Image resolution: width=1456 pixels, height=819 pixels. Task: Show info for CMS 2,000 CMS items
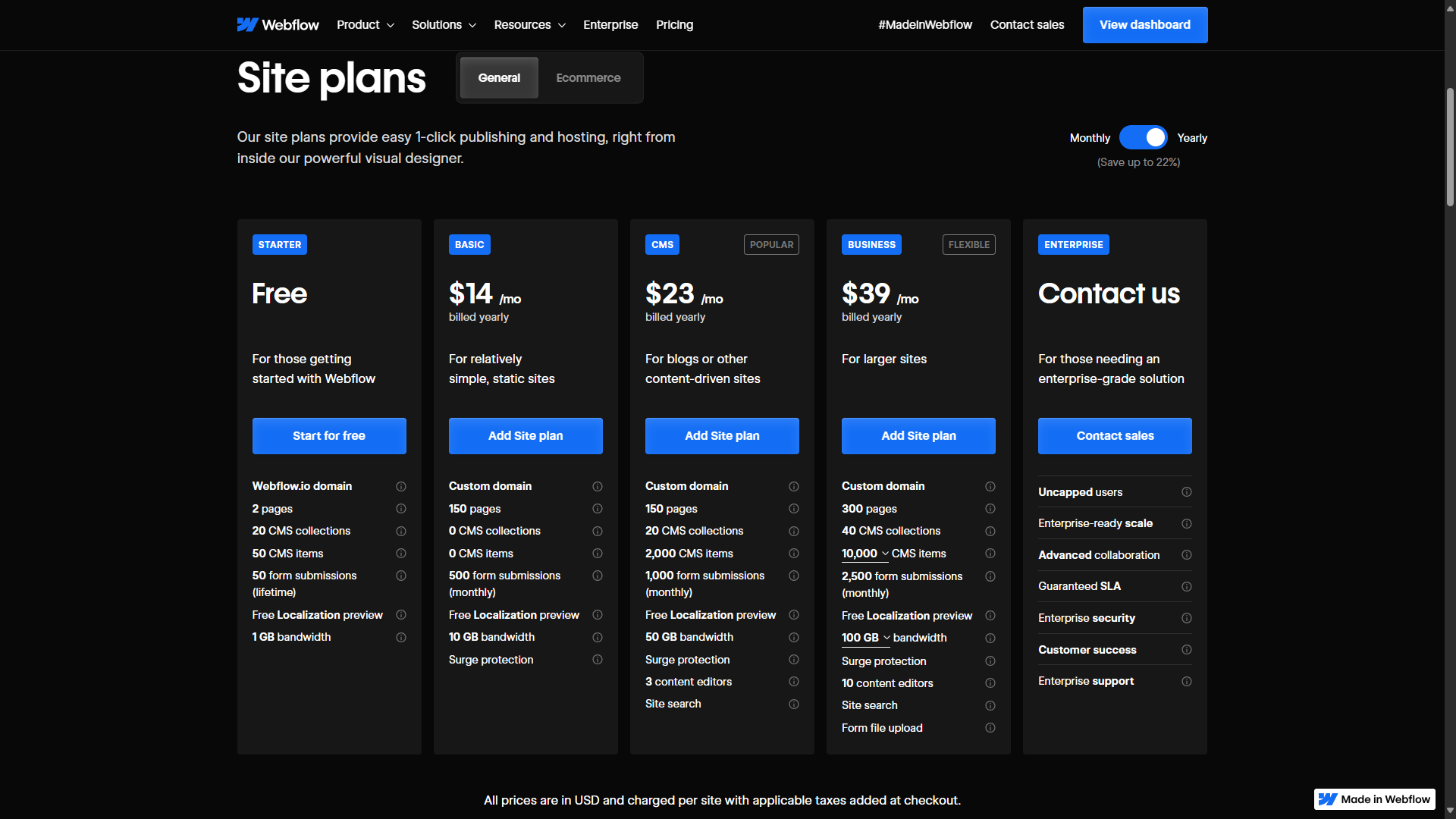point(794,554)
